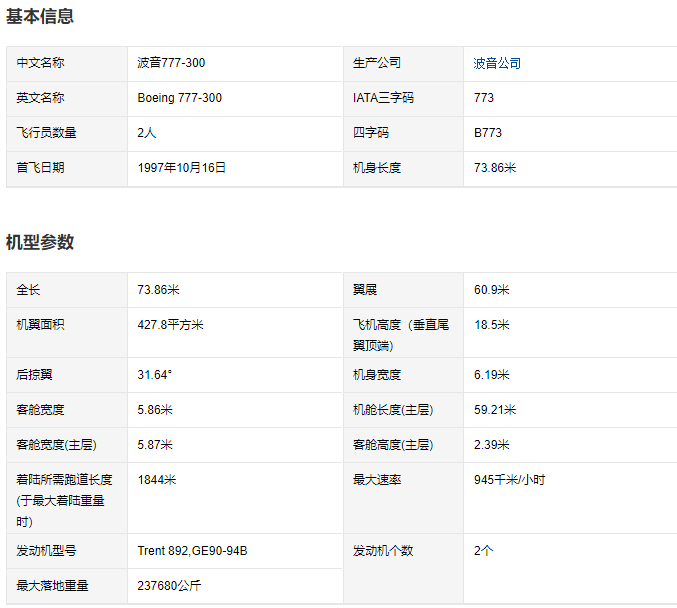
Task: Select the value 5.87米
Action: [155, 445]
